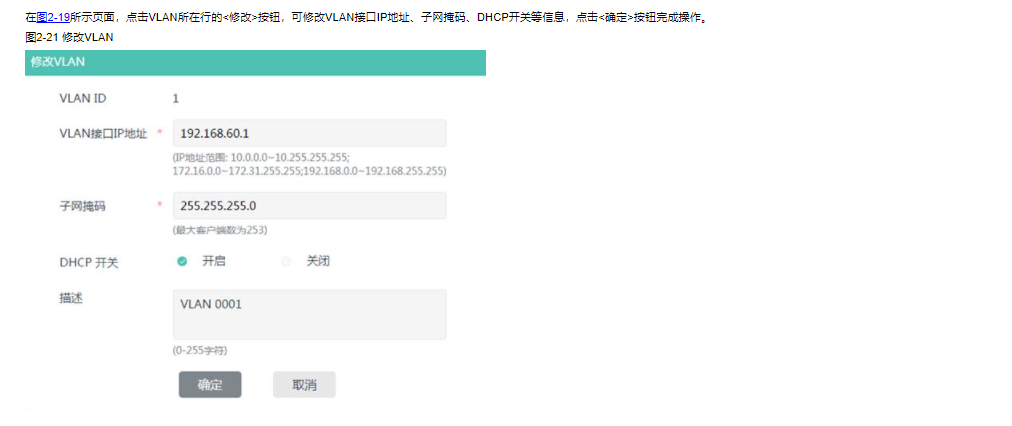Click the VLAN接口IP地址 field label
Screen dimensions: 1012x426
click(x=103, y=134)
